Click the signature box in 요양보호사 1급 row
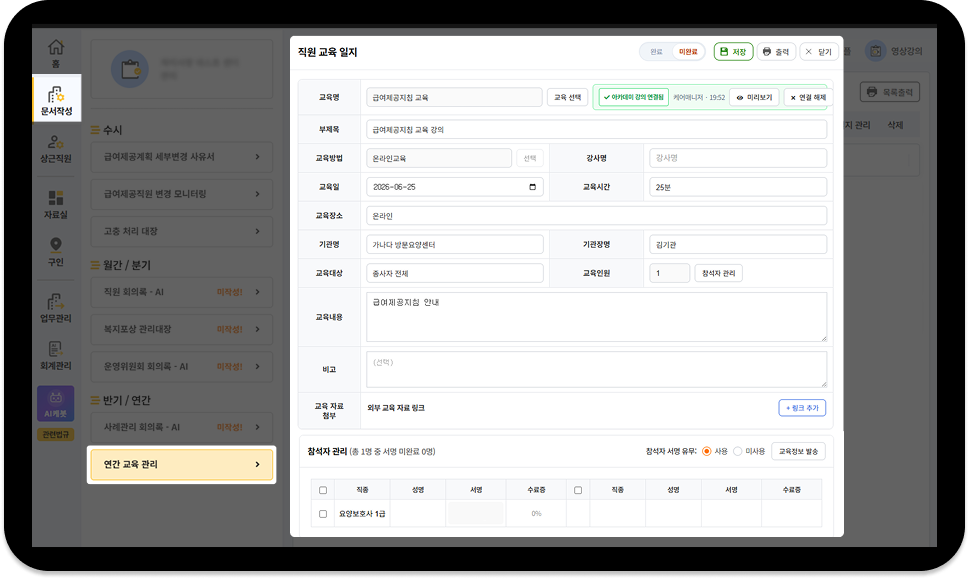 tap(475, 513)
